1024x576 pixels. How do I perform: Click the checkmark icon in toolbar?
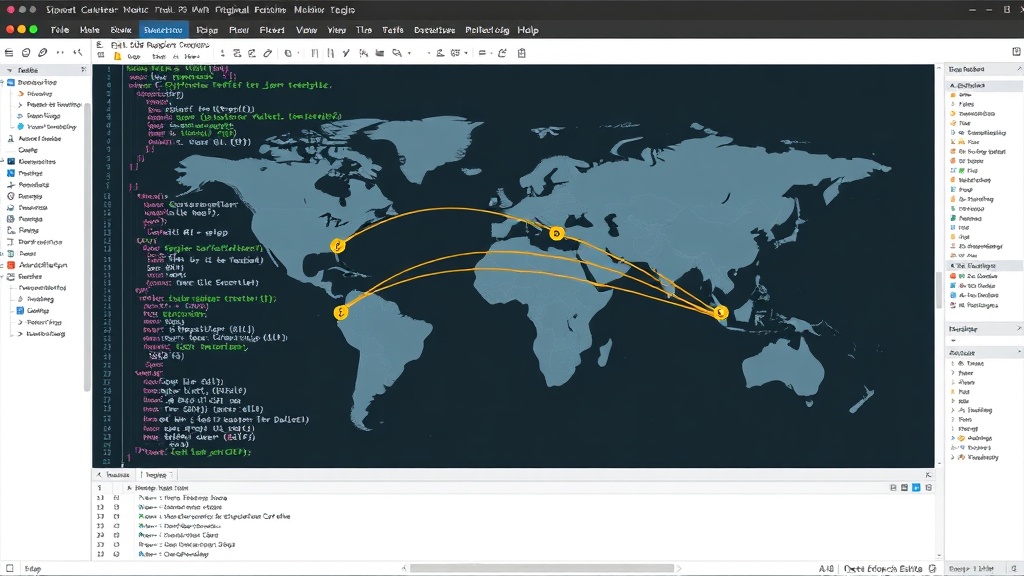346,53
